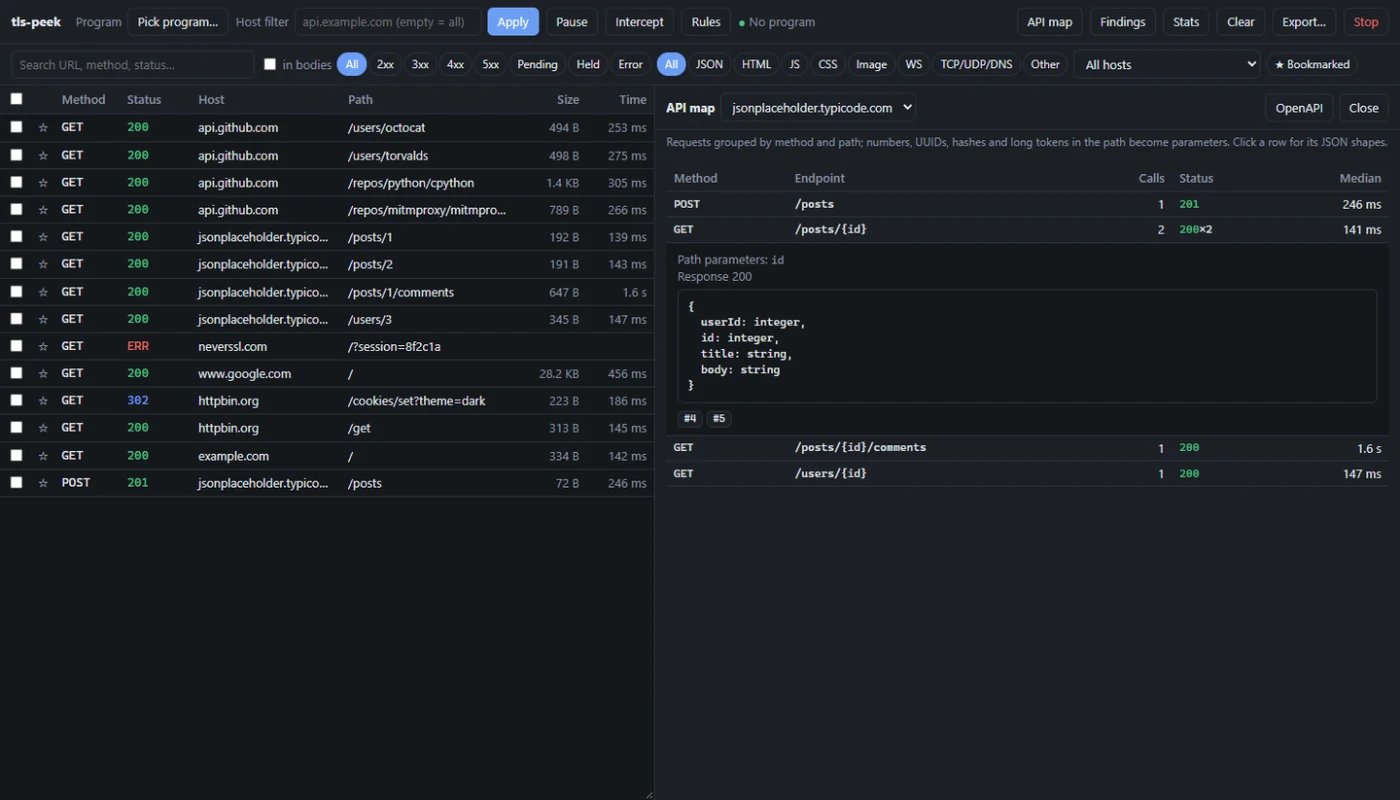Star the /users/torvalds request row
The width and height of the screenshot is (1400, 800).
(x=43, y=155)
